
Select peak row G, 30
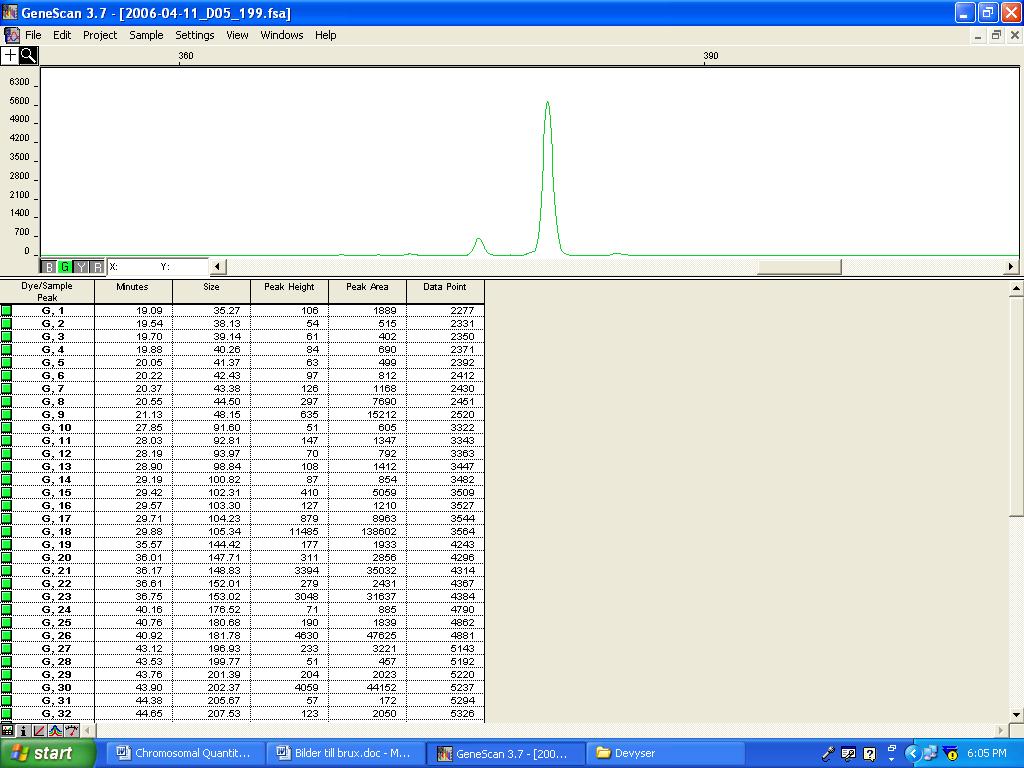point(242,688)
